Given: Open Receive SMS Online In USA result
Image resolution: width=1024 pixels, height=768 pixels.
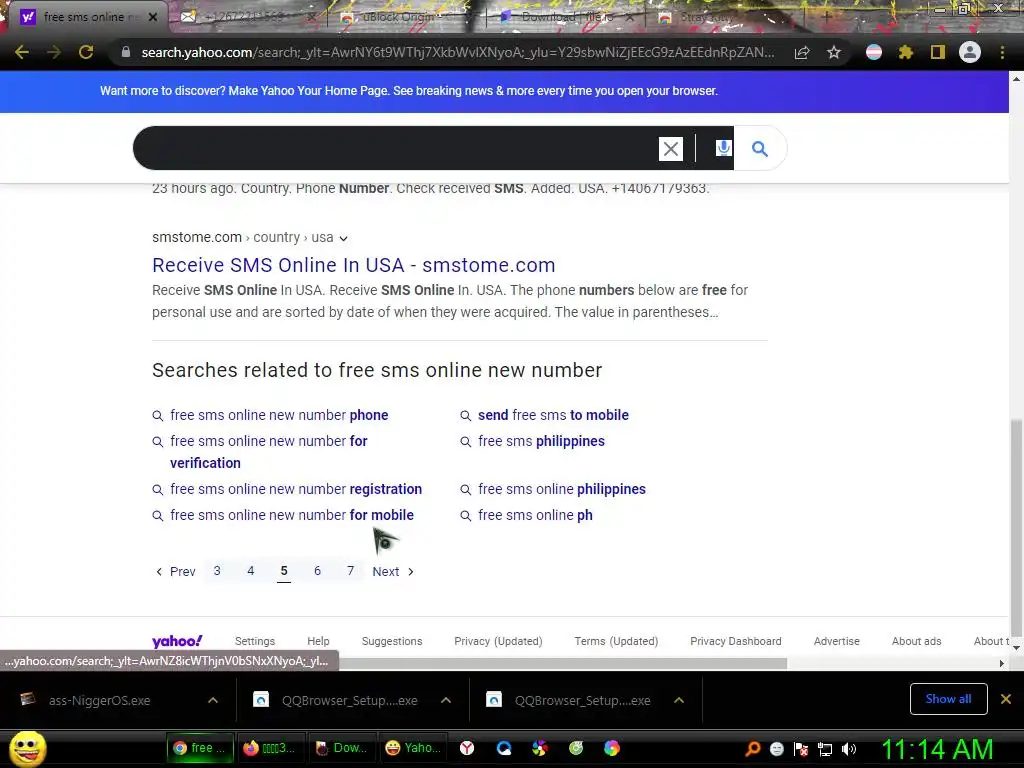Looking at the screenshot, I should 353,265.
